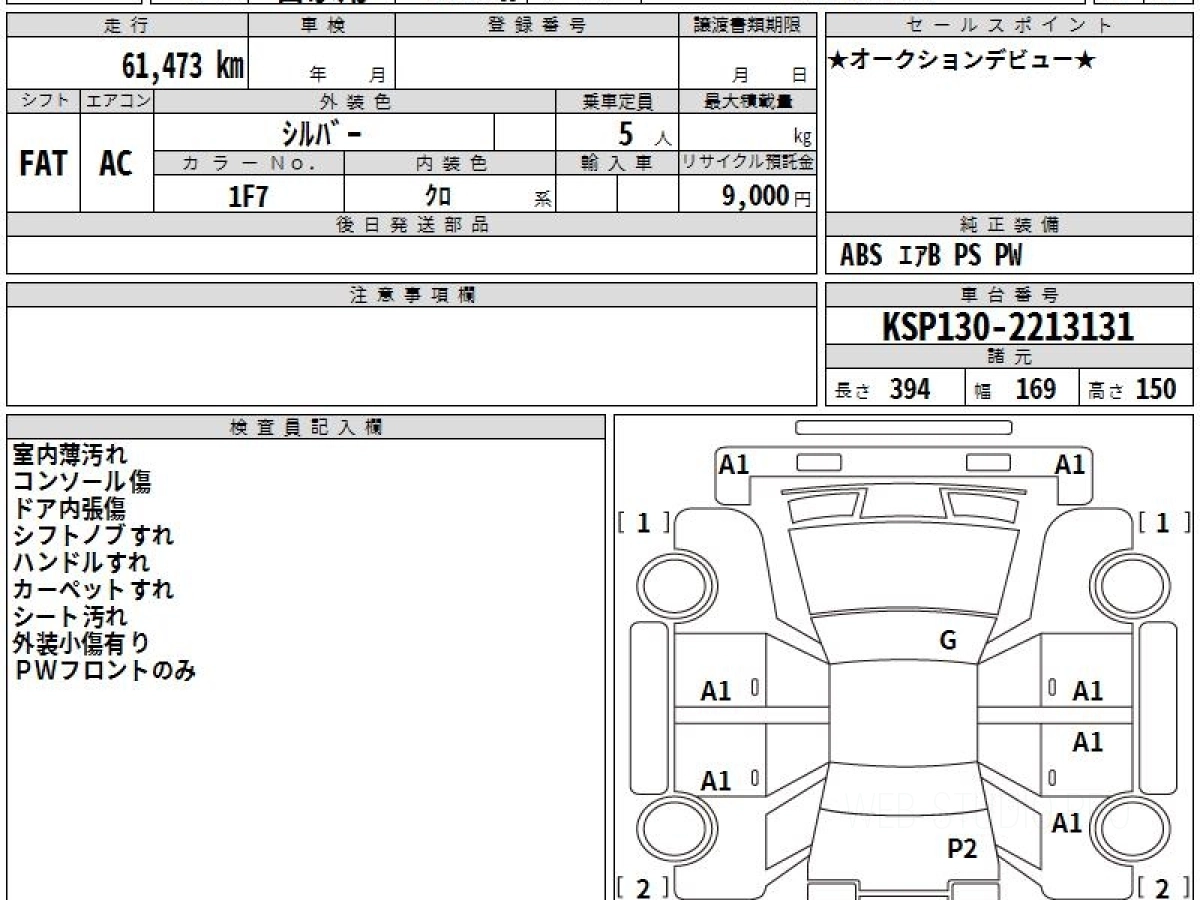The height and width of the screenshot is (900, 1200).
Task: Select the seating capacity value 5 人
Action: [x=644, y=133]
